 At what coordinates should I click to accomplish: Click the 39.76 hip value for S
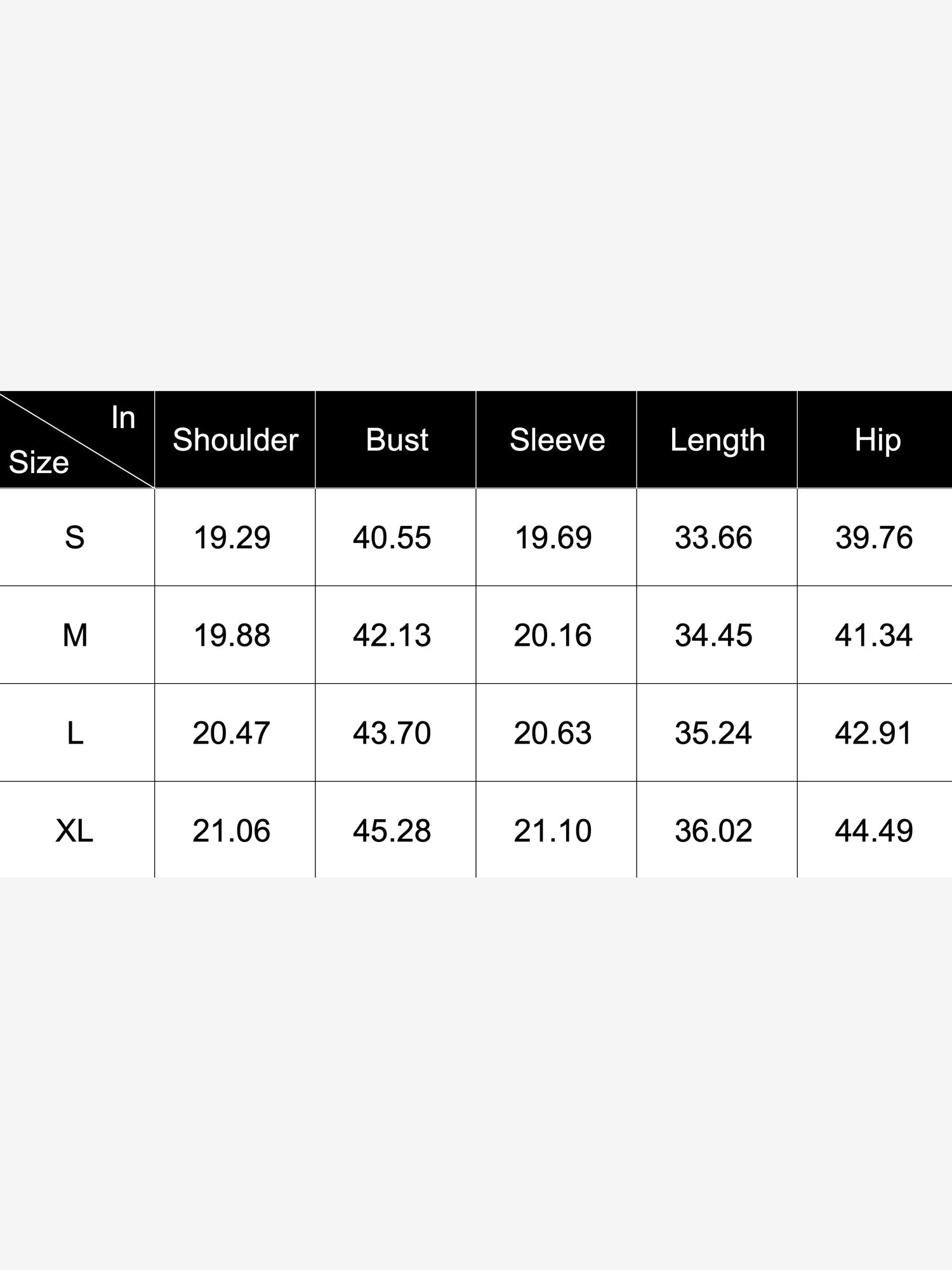click(x=874, y=537)
